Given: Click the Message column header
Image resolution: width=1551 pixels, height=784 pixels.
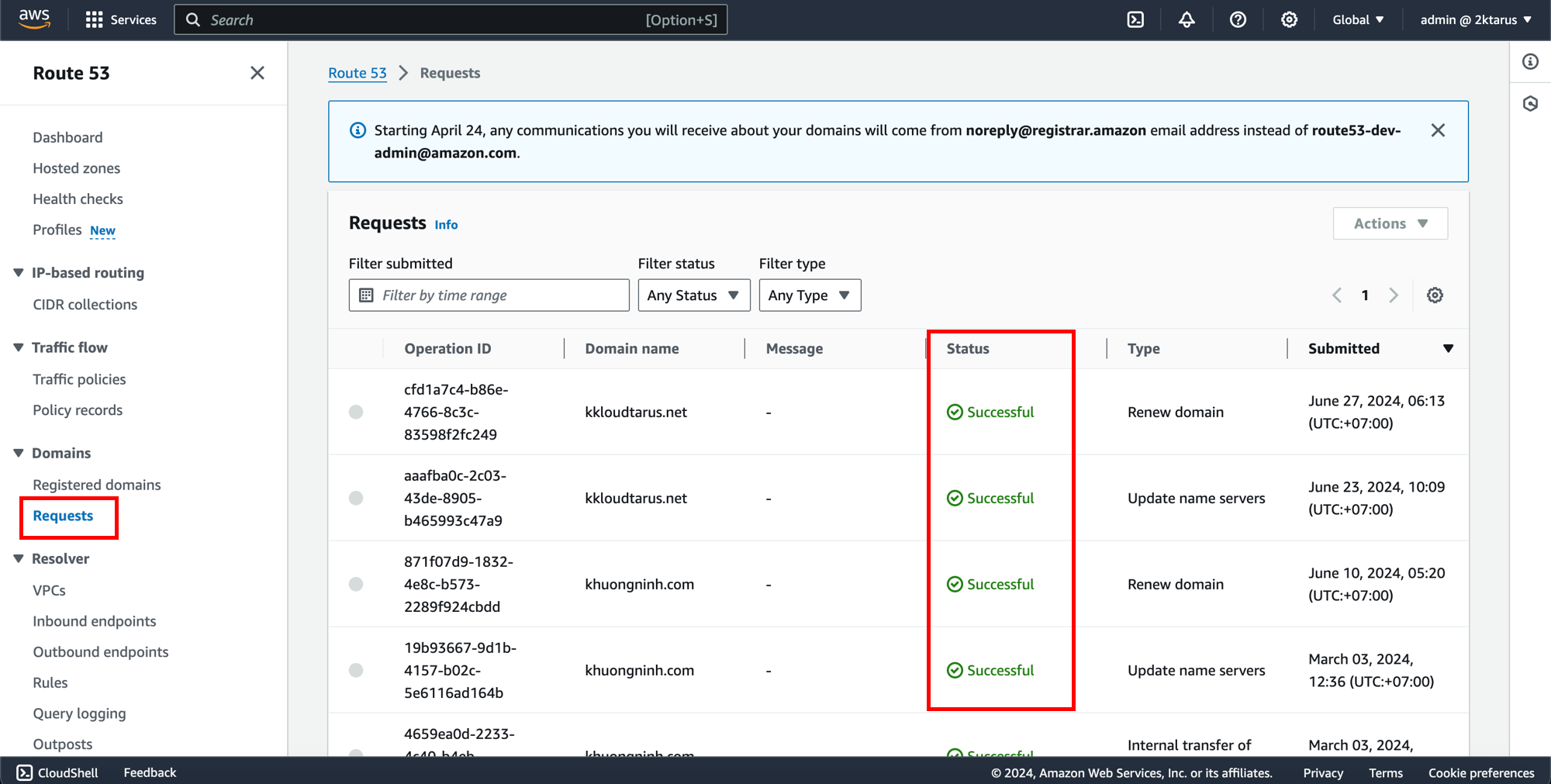Looking at the screenshot, I should [794, 349].
